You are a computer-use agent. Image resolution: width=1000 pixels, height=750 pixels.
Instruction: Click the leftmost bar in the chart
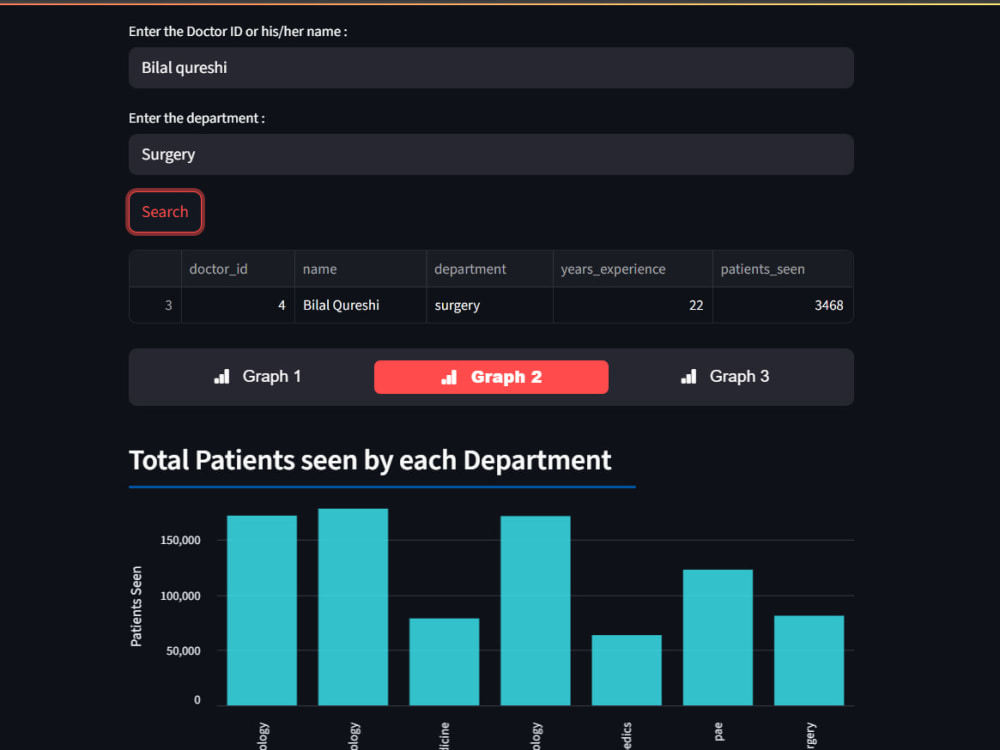click(x=261, y=610)
